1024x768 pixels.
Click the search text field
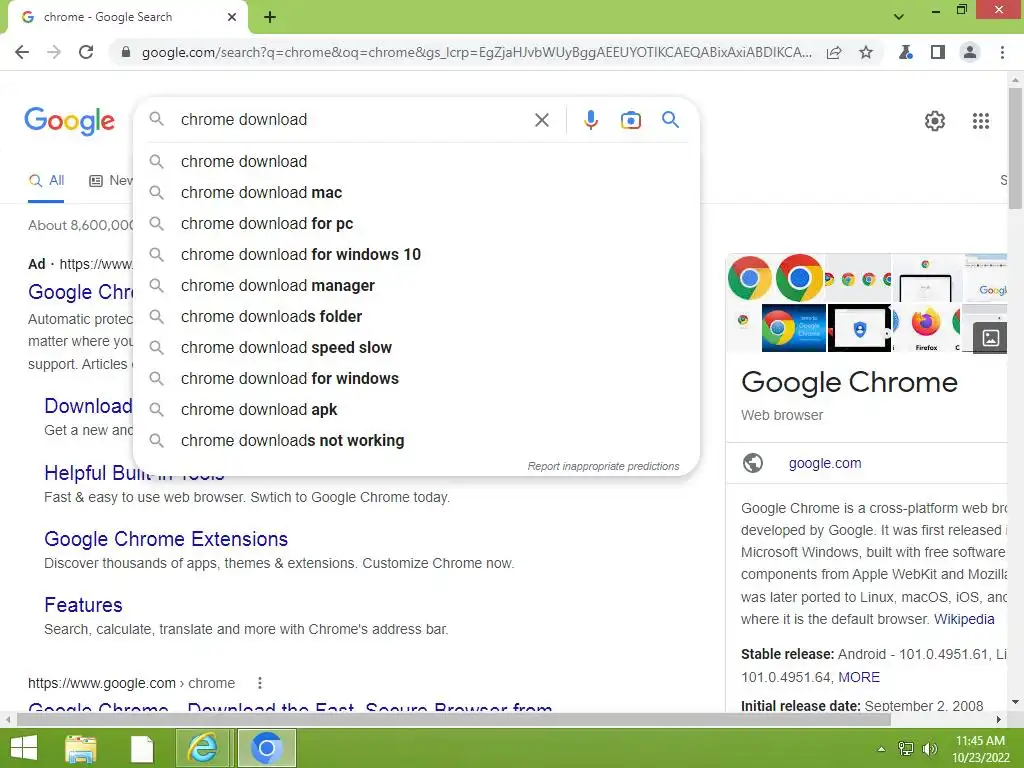[353, 120]
